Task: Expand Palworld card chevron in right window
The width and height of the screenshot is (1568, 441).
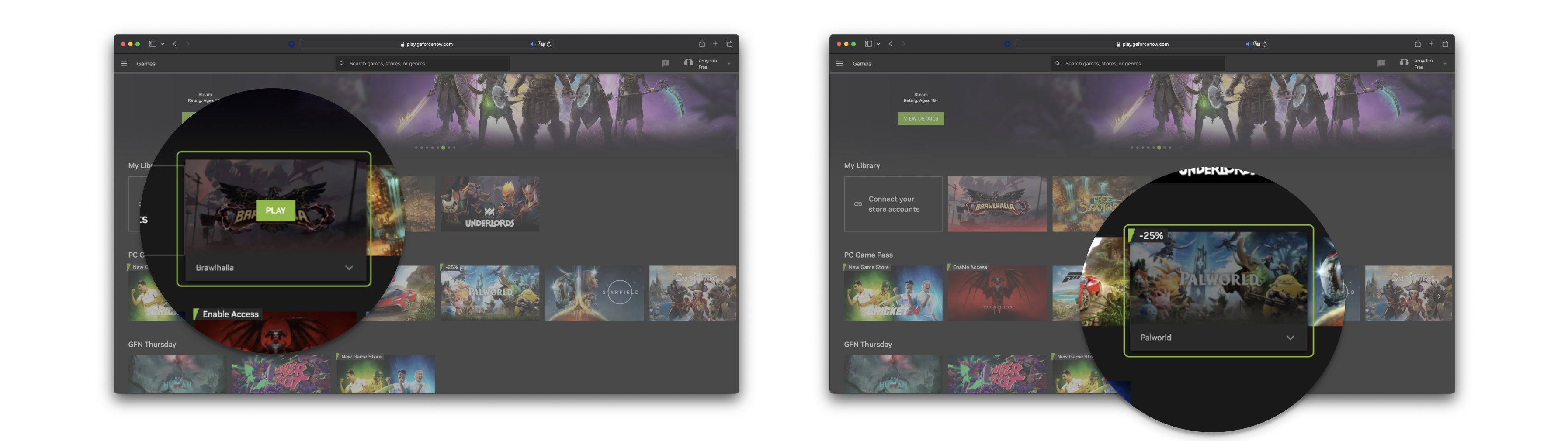Action: (1290, 338)
